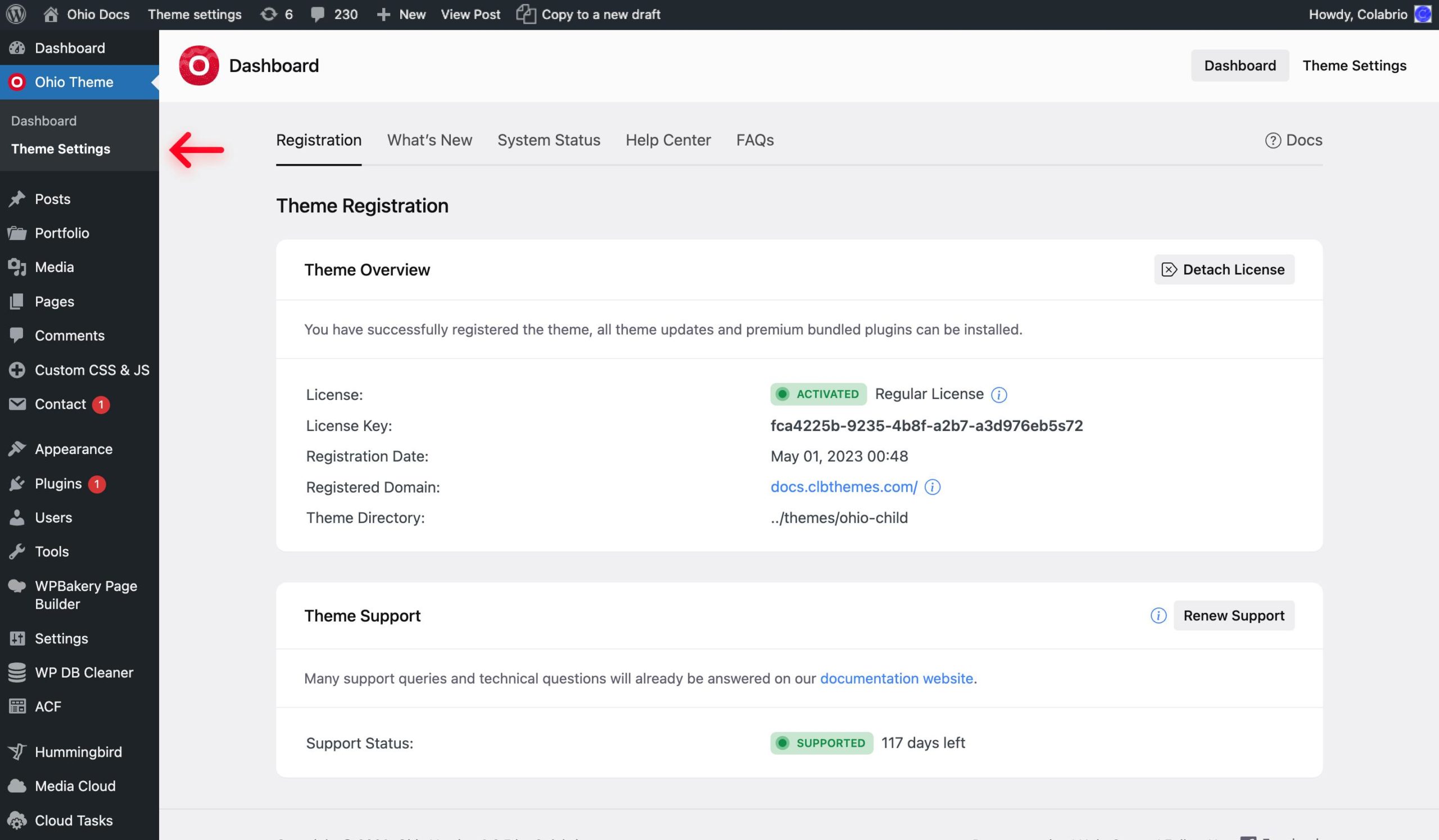The image size is (1439, 840).
Task: Click the Hummingbird bird icon
Action: pyautogui.click(x=17, y=752)
